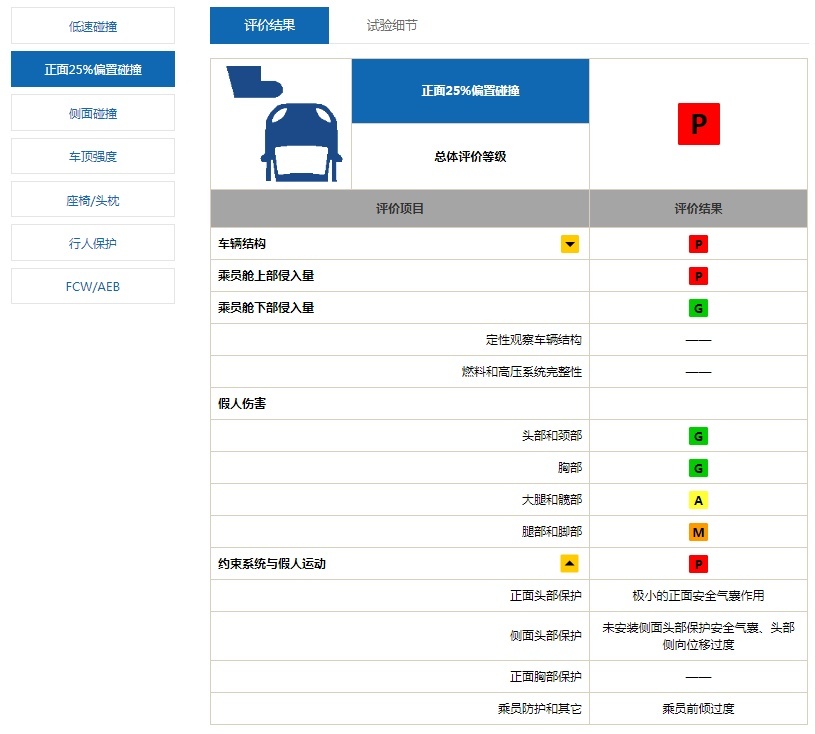Click the 乘员舱下部侵入量 label
Viewport: 815px width, 734px height.
[266, 308]
